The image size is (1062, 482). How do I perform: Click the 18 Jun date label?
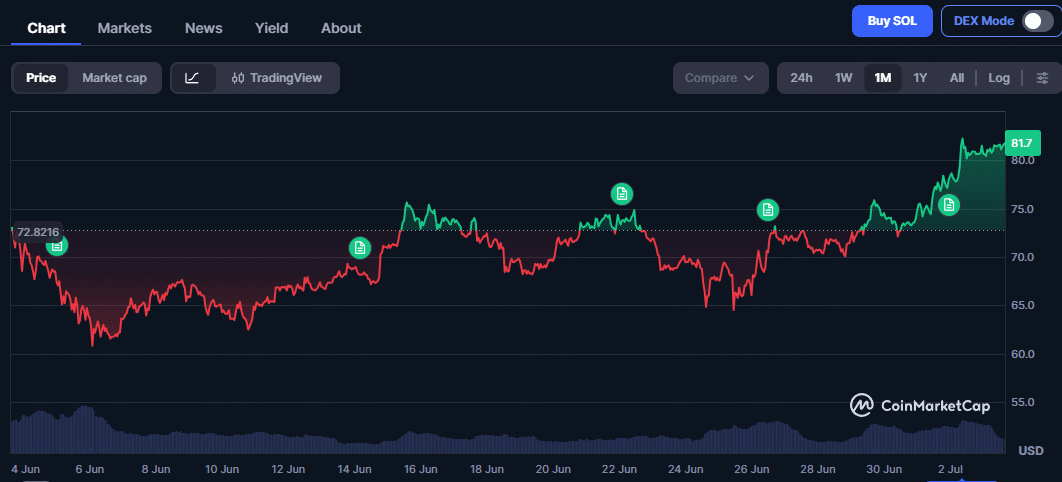(x=486, y=469)
